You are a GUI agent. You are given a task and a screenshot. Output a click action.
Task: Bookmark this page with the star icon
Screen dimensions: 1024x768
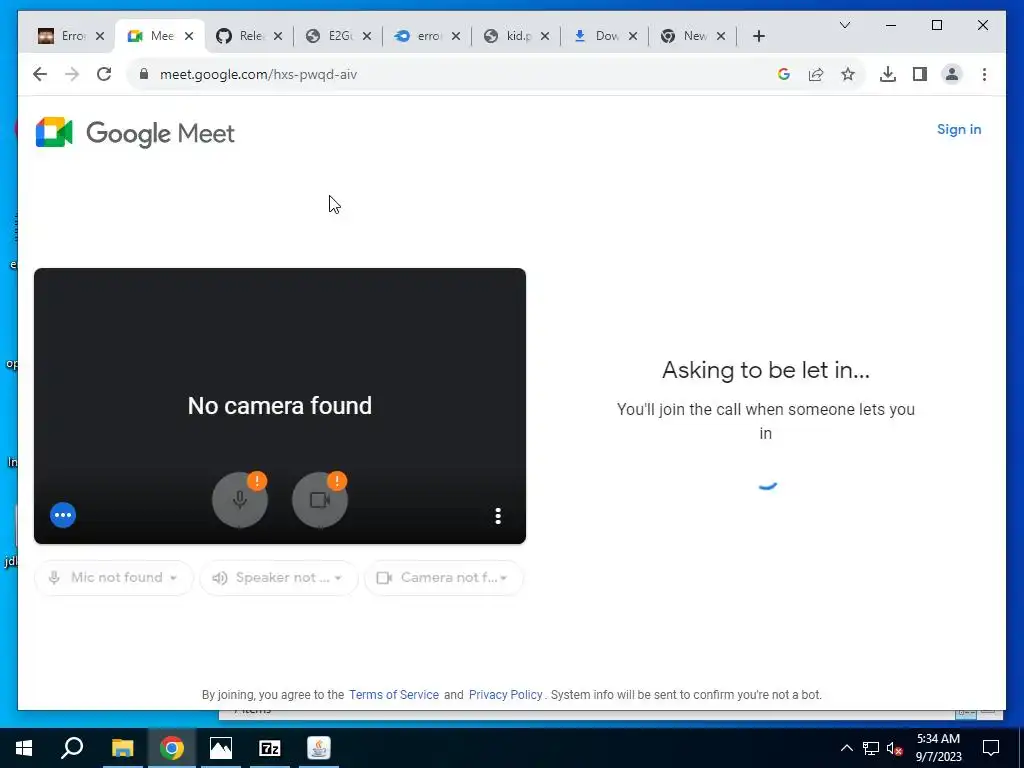[x=848, y=74]
